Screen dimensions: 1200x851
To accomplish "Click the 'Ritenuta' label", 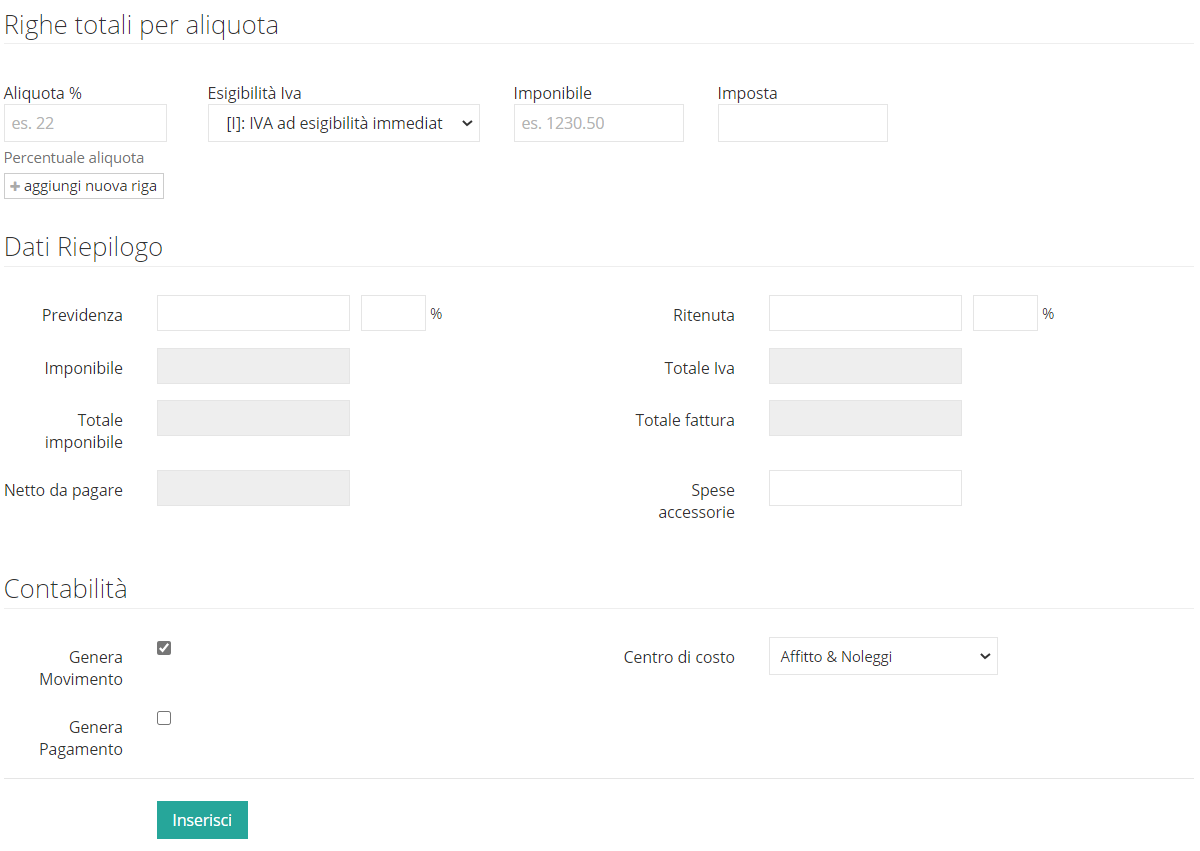I will pos(704,315).
